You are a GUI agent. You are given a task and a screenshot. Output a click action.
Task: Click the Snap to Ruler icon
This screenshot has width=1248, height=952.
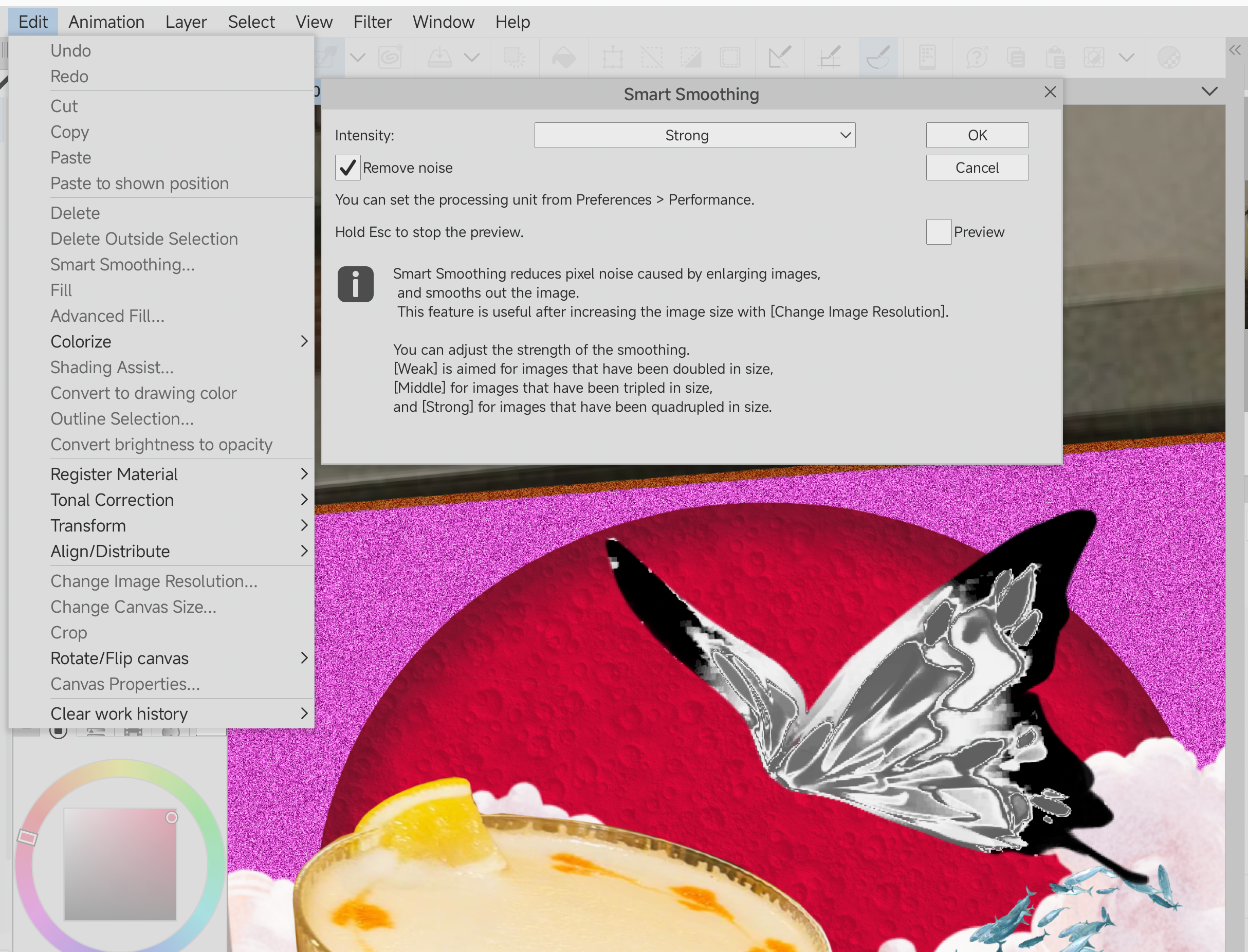pos(780,57)
